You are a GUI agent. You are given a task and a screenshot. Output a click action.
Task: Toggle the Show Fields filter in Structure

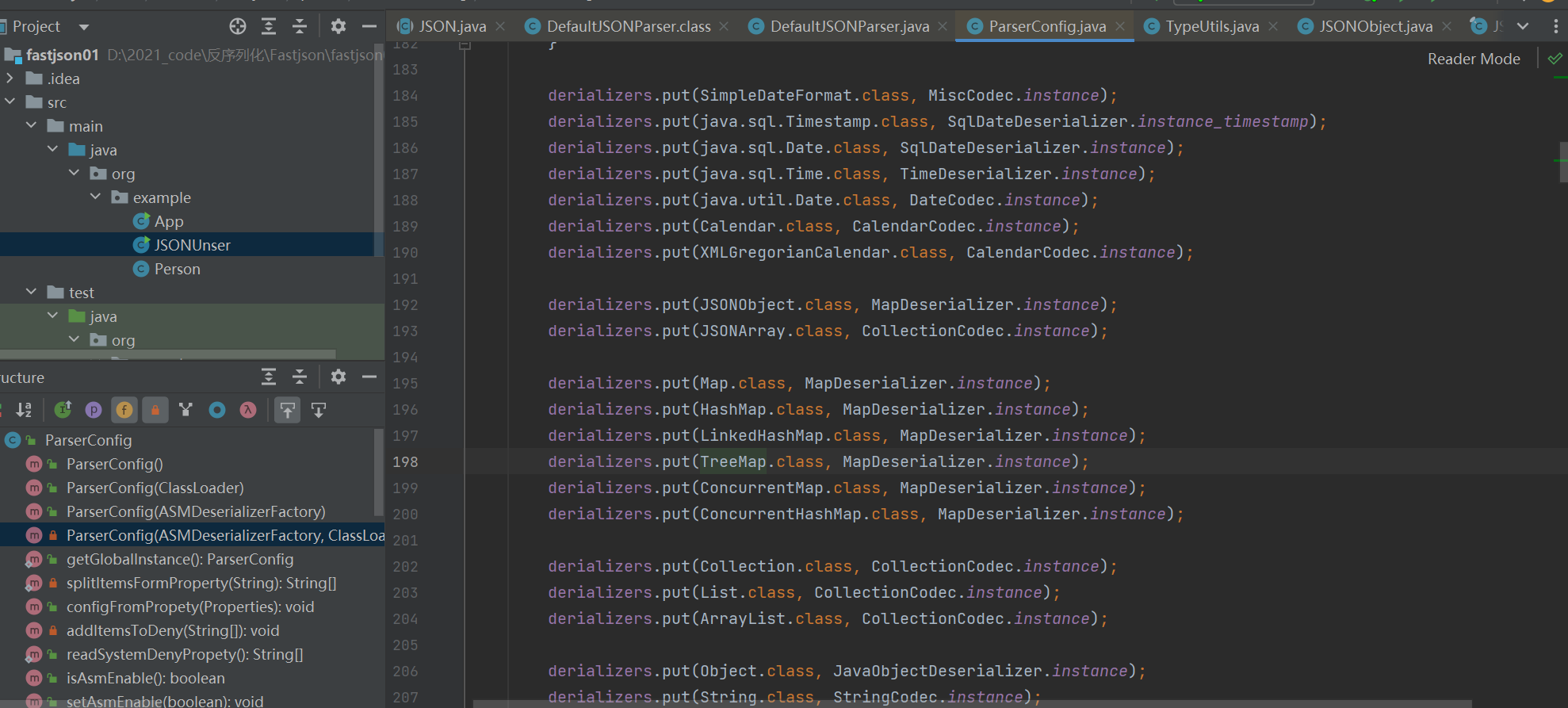pos(124,410)
